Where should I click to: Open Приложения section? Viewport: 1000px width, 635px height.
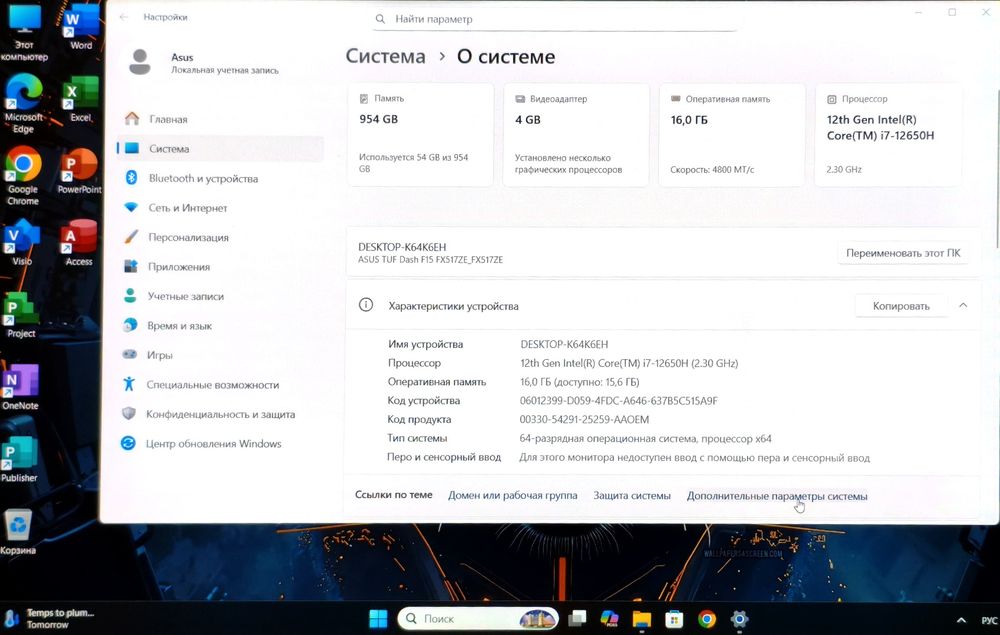pos(220,266)
